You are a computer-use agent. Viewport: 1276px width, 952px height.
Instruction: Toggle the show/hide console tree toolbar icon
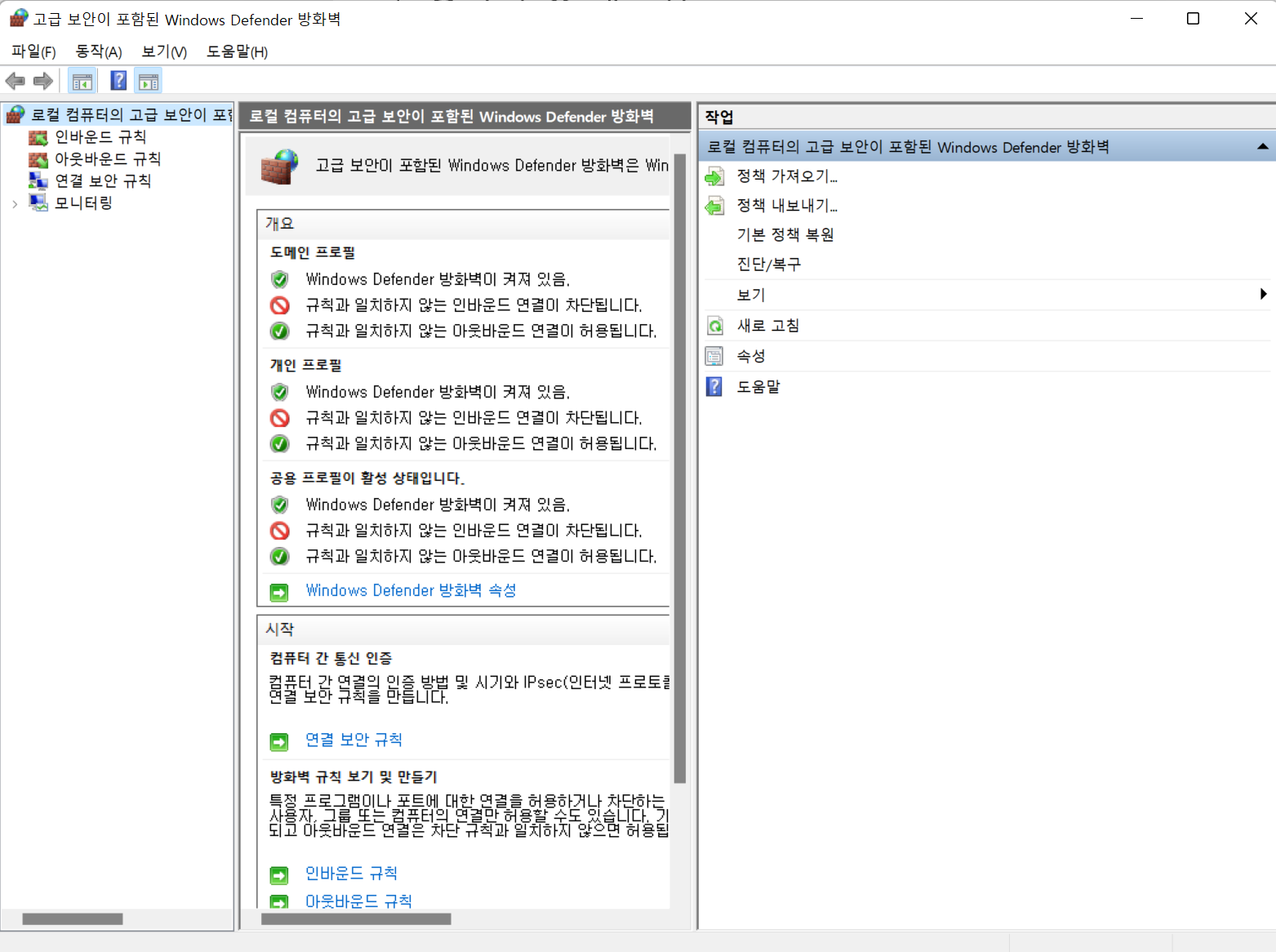pos(82,81)
